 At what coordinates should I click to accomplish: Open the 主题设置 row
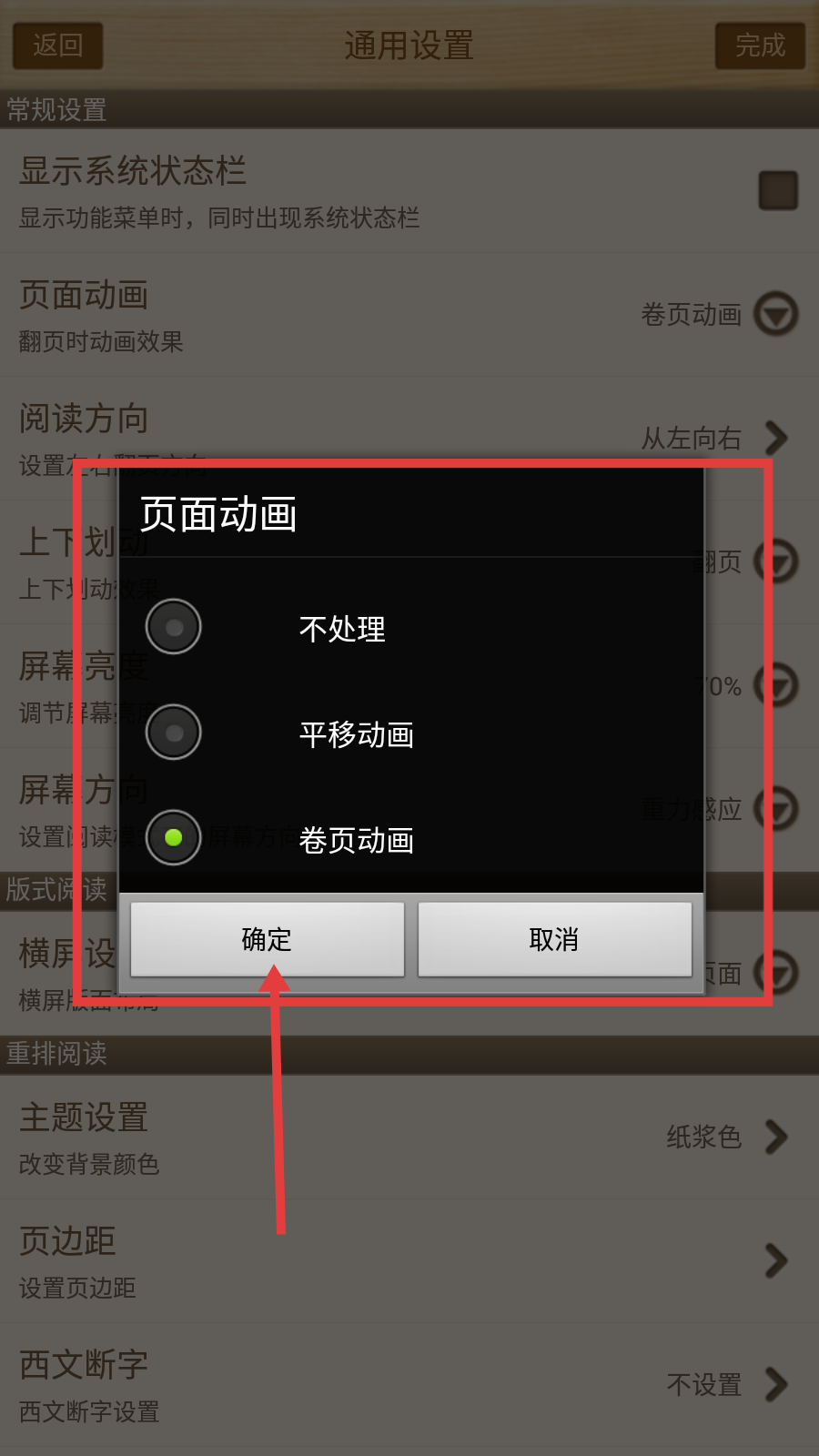click(409, 1137)
